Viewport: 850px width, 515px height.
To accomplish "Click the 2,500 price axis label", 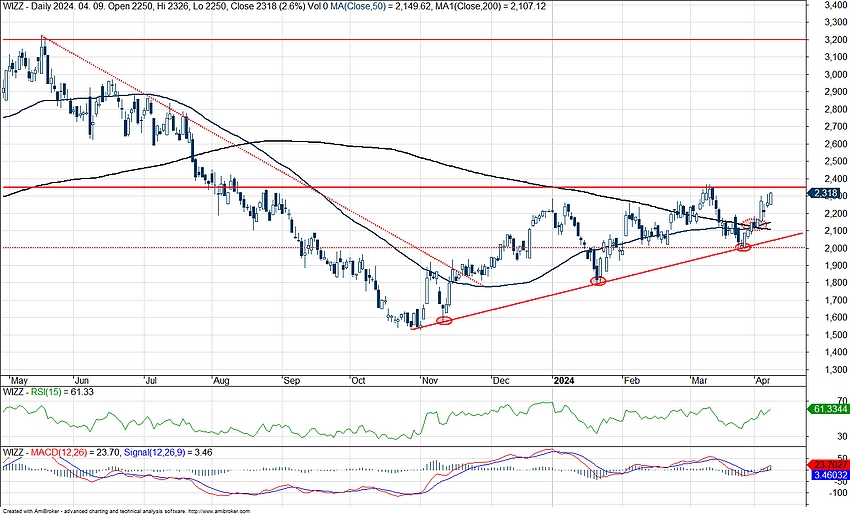I will click(835, 161).
